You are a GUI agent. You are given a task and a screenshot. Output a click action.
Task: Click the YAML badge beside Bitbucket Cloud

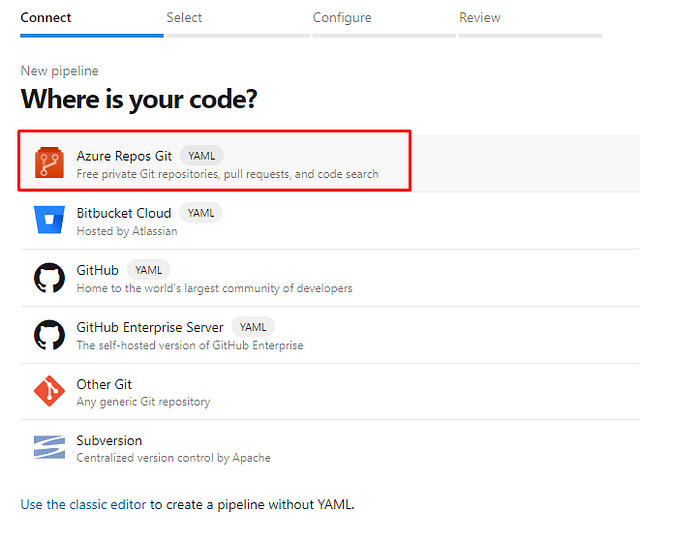(200, 213)
